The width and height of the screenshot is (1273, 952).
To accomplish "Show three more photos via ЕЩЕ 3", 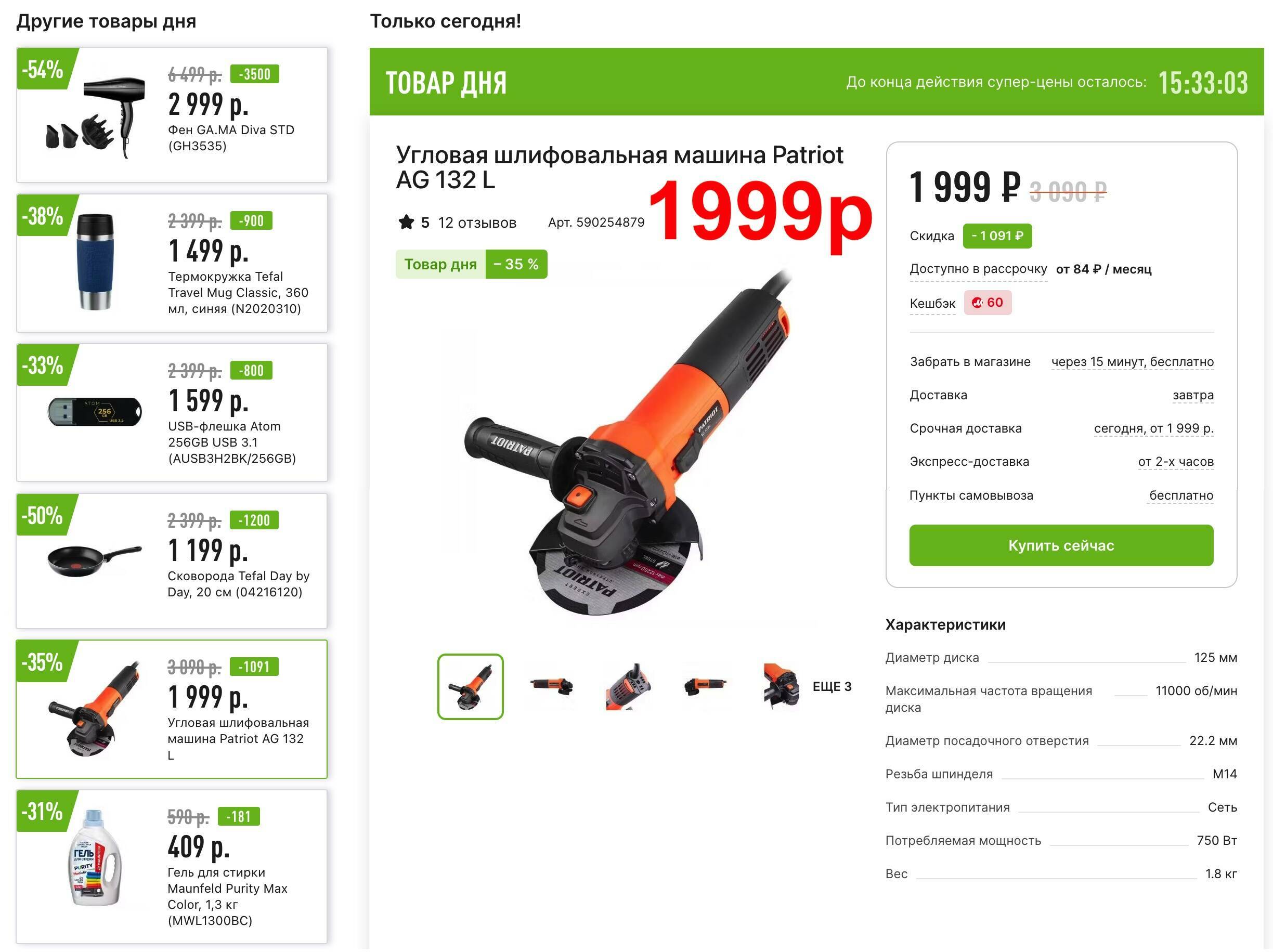I will [x=832, y=686].
